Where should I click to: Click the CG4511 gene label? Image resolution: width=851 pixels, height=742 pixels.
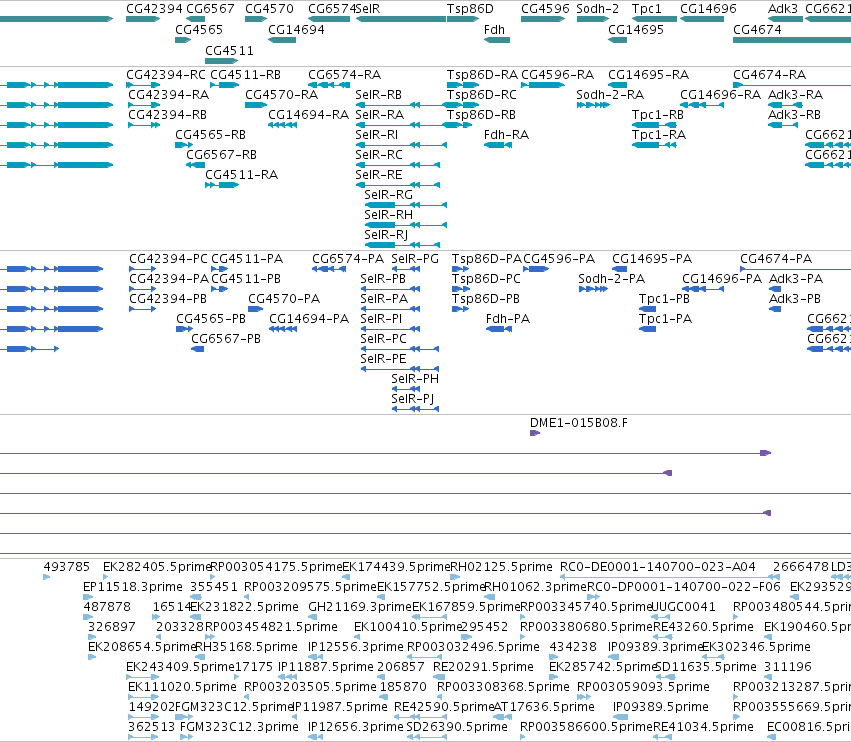coord(229,50)
